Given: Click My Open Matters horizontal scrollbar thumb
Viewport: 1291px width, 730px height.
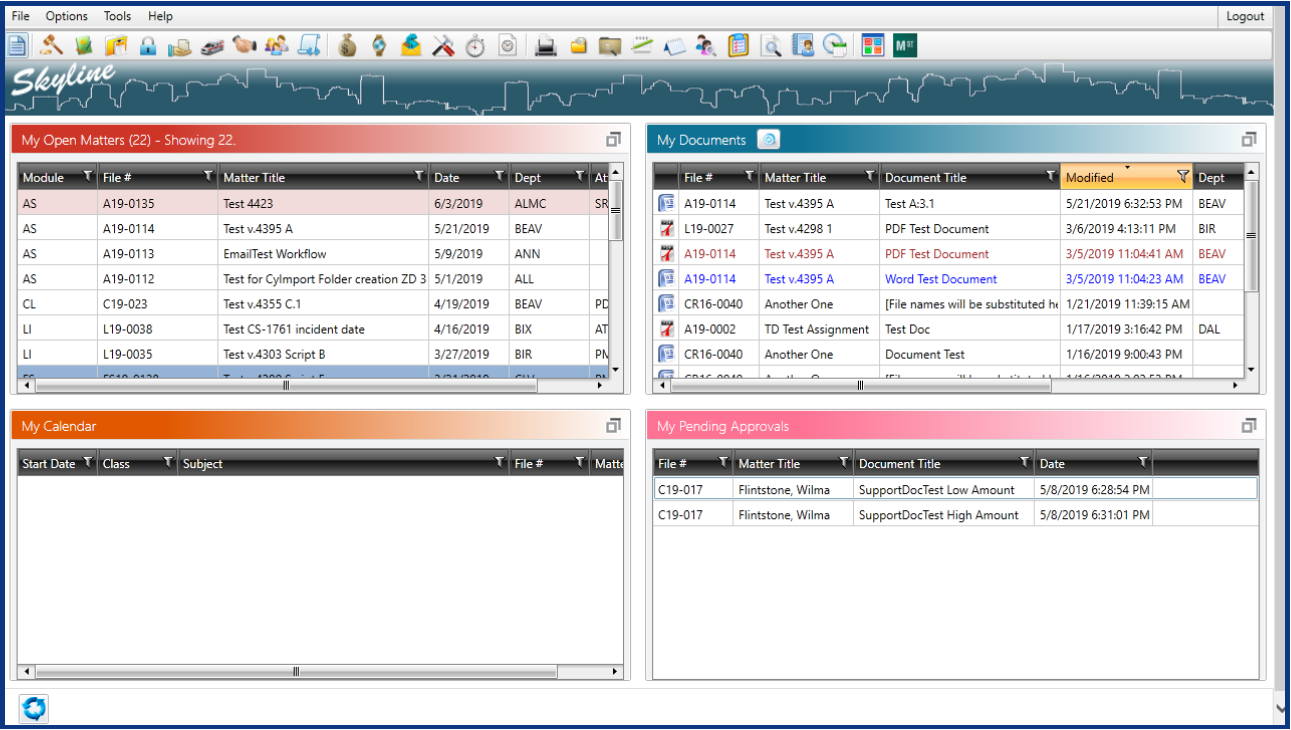Looking at the screenshot, I should 286,384.
